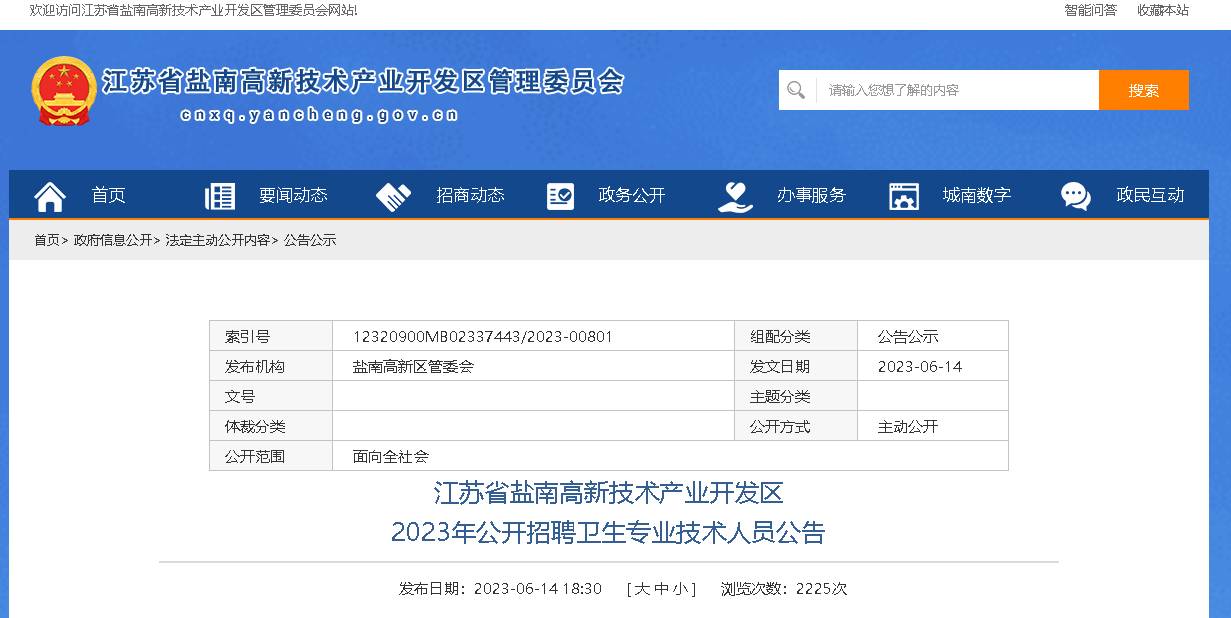
Task: Open the 首页 navigation menu item
Action: click(x=109, y=196)
